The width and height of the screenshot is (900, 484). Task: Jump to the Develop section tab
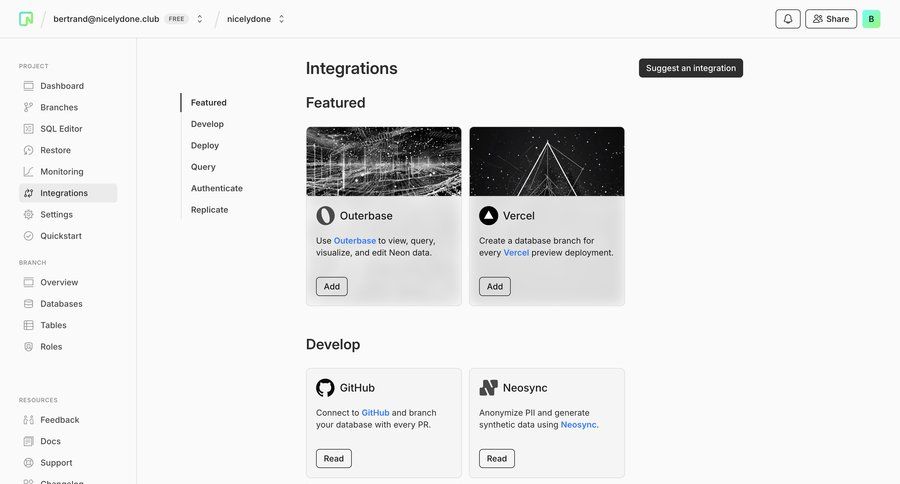207,124
